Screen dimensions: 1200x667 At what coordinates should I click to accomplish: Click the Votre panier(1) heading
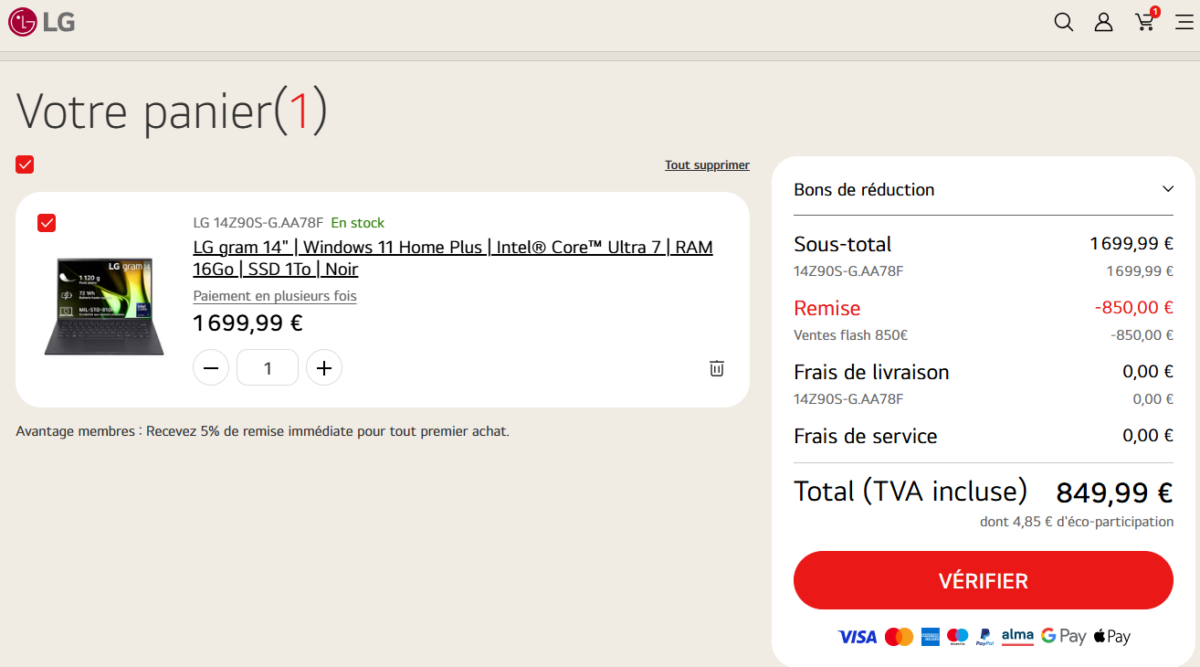[171, 110]
